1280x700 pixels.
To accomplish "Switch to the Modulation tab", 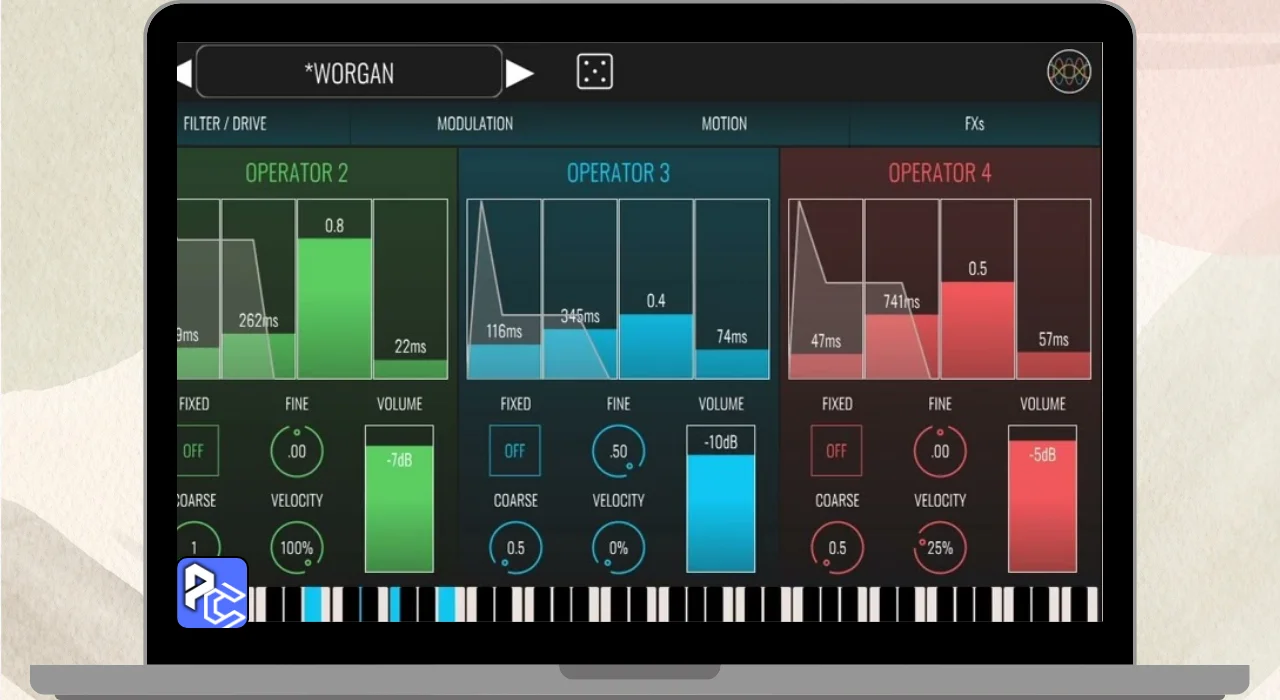I will coord(475,124).
